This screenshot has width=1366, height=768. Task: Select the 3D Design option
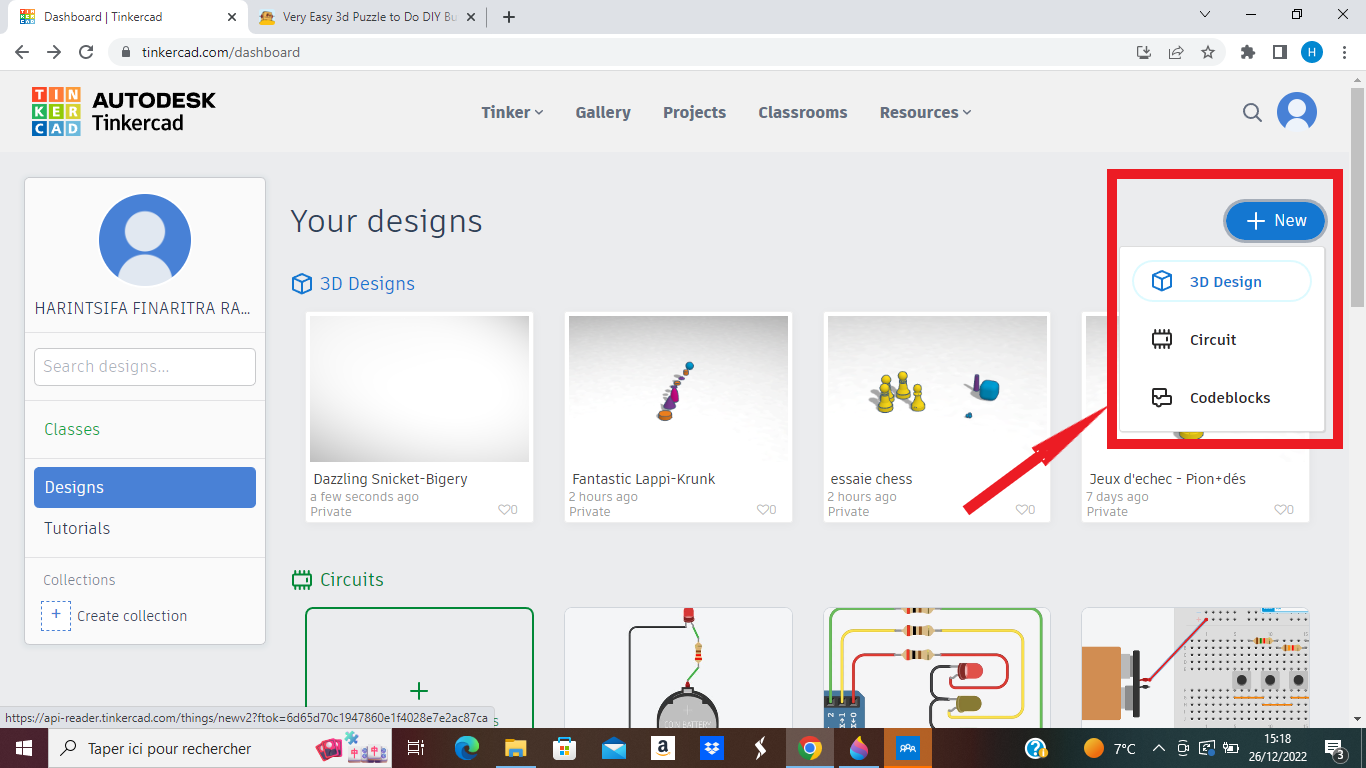pyautogui.click(x=1221, y=281)
